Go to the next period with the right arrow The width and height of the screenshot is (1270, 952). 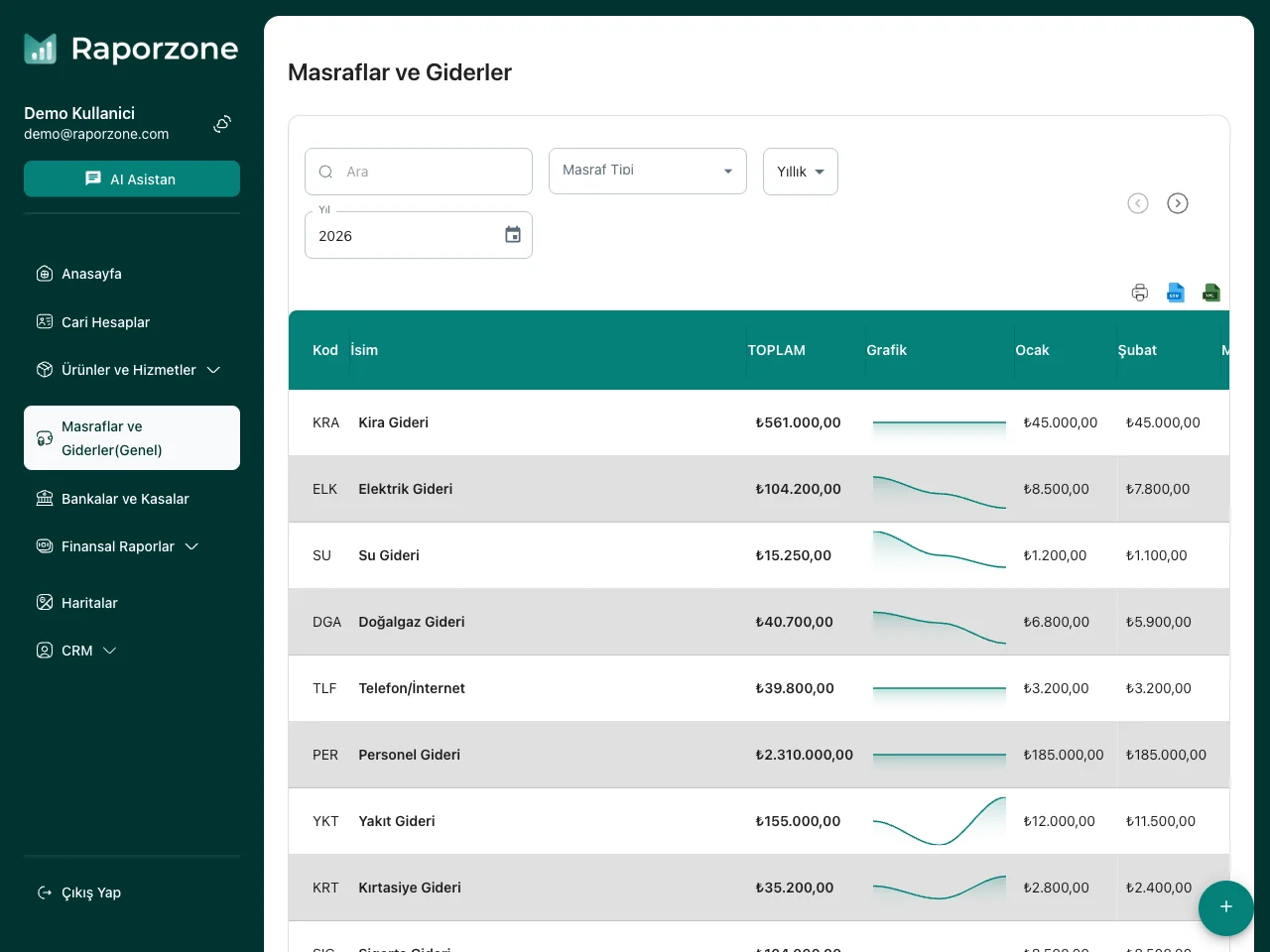click(1177, 203)
